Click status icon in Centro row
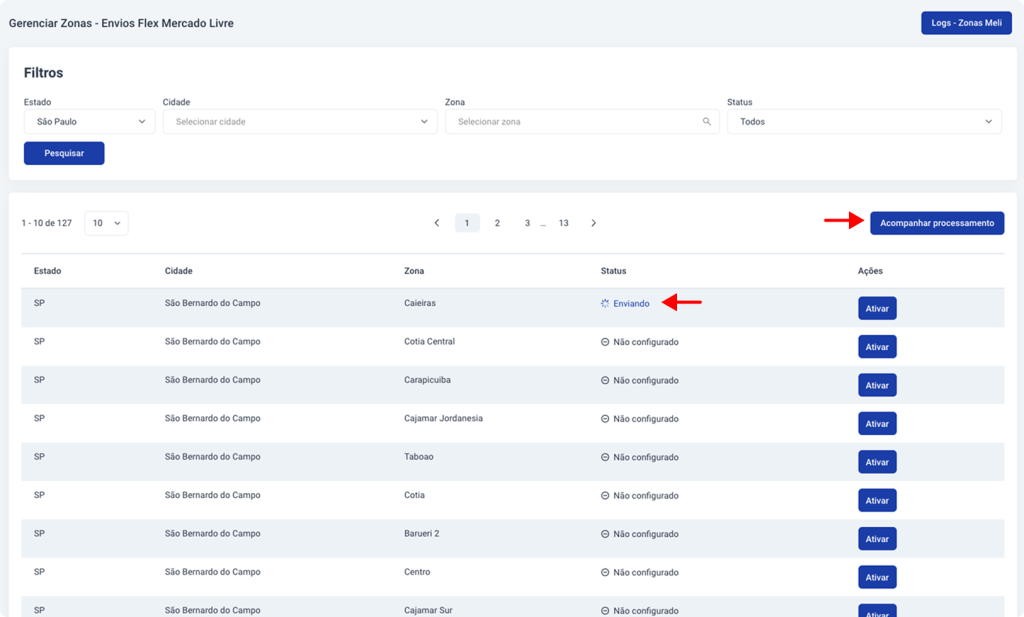The width and height of the screenshot is (1024, 617). (x=605, y=573)
